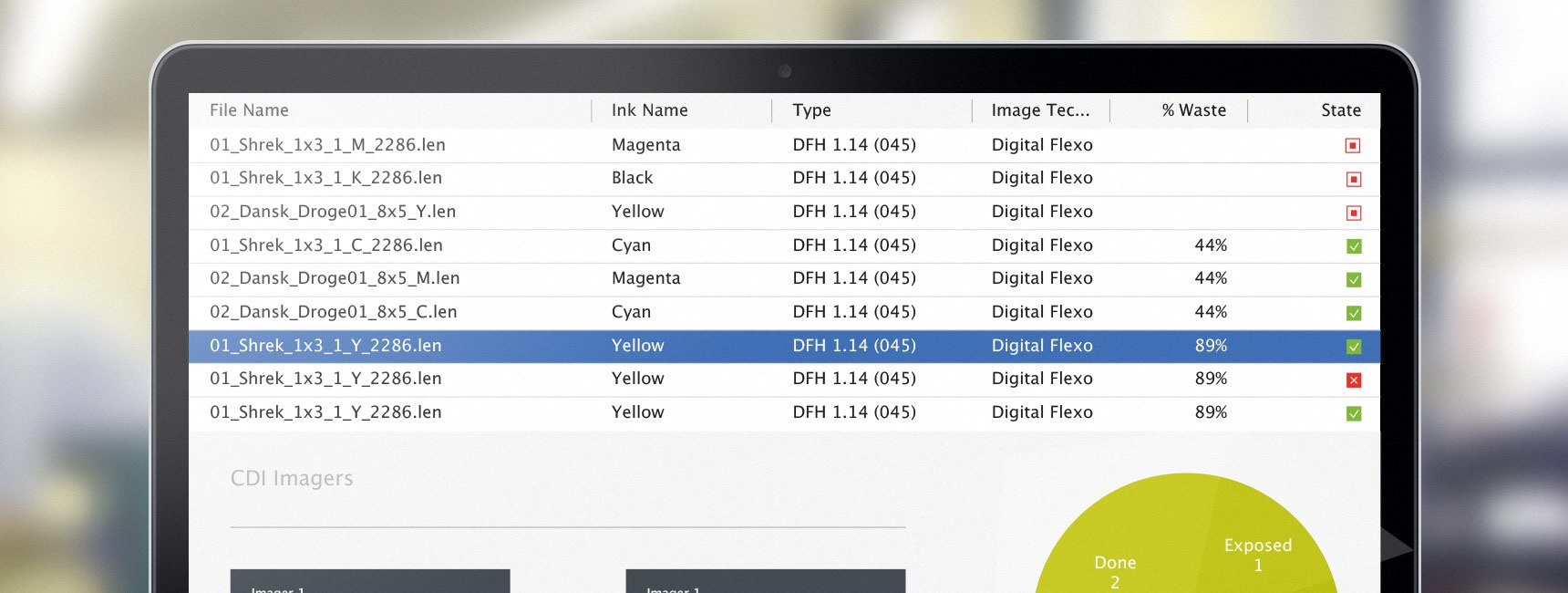This screenshot has height=593, width=1568.
Task: Select the 01_Shrek_1x3_1_K_2286.len file row
Action: pos(325,178)
